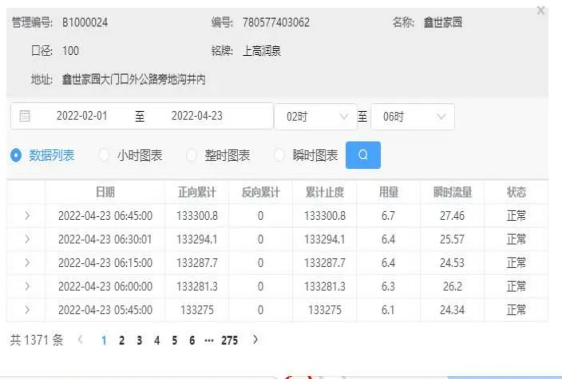Click the 133275 forward cumulative cell
This screenshot has height=380, width=563.
[x=197, y=310]
